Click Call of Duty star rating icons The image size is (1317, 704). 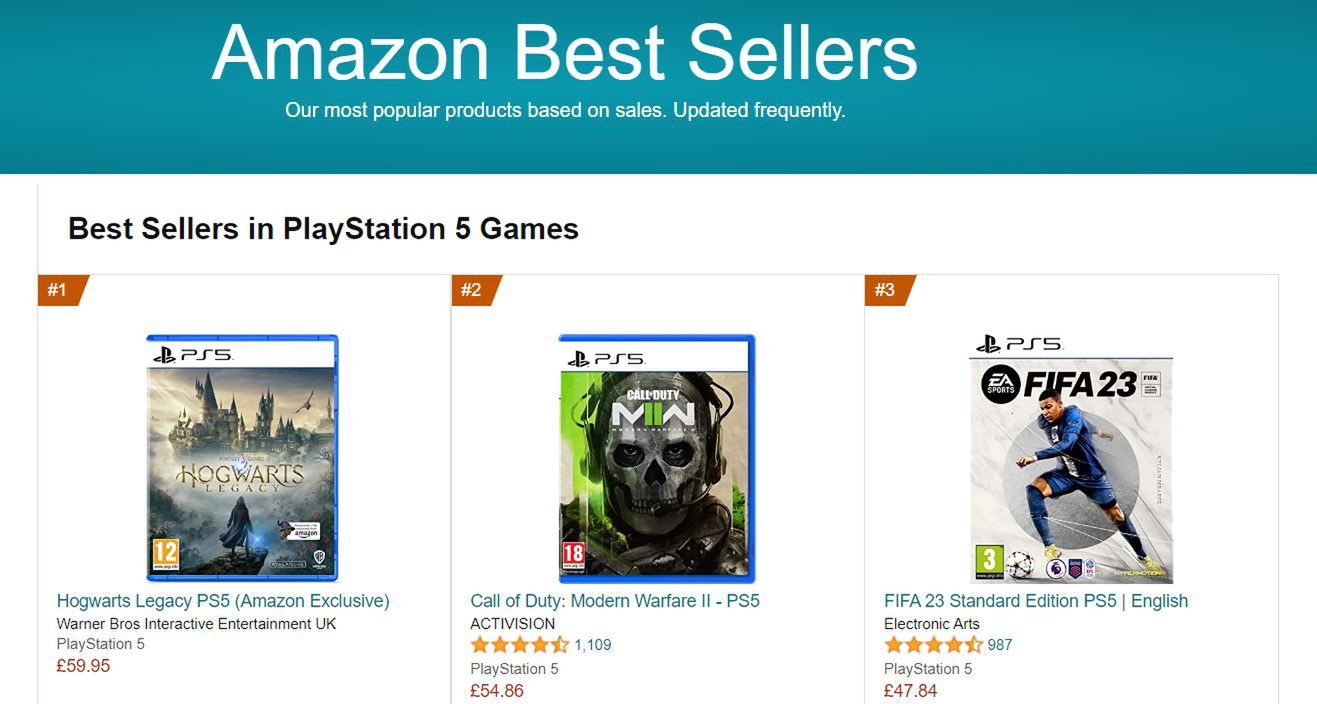pyautogui.click(x=519, y=645)
